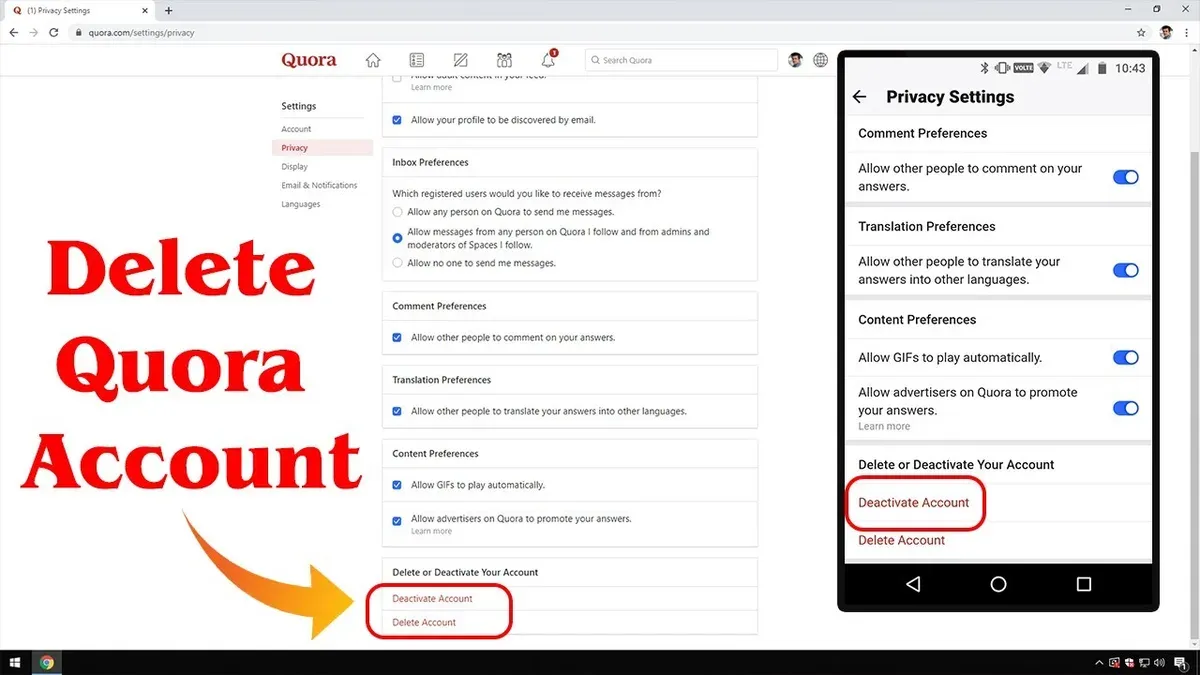Tap the Android home circle button
The width and height of the screenshot is (1200, 675).
pyautogui.click(x=998, y=584)
